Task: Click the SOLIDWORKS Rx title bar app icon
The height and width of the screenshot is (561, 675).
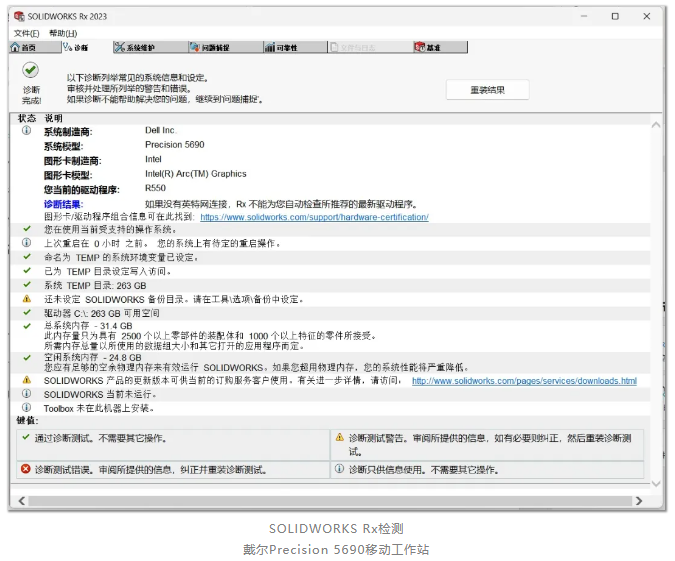Action: [19, 16]
